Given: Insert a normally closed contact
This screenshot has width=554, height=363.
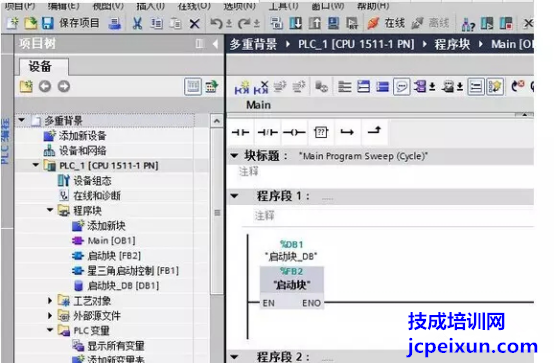Looking at the screenshot, I should [x=267, y=132].
